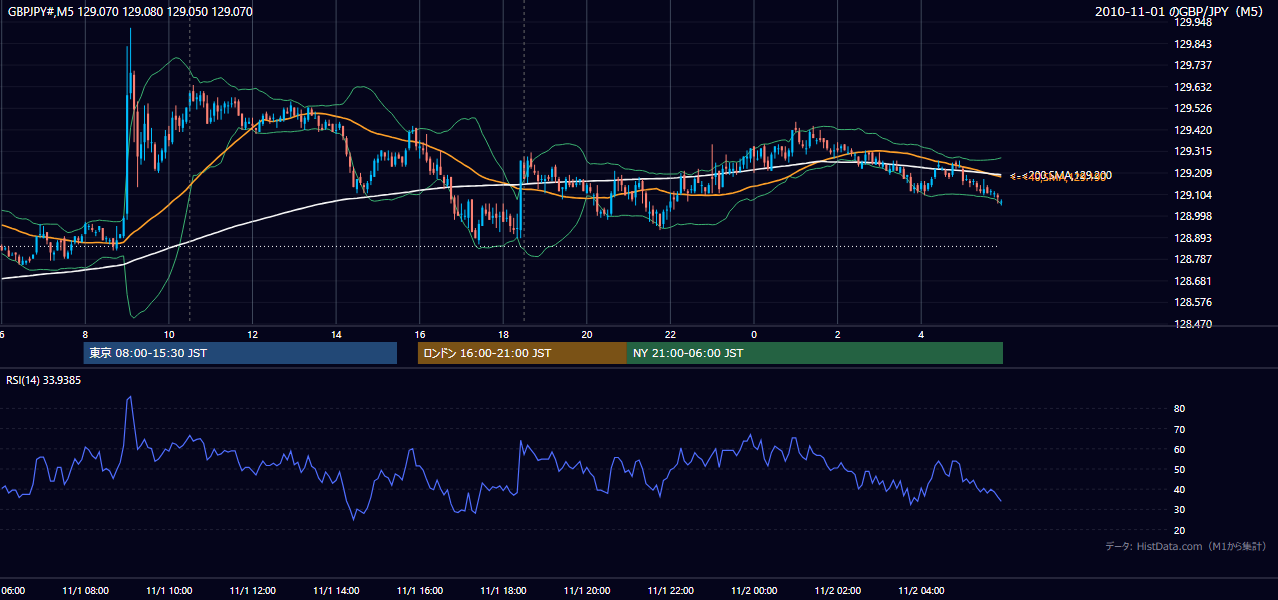Click the Tokyo 東京 08:00-15:30 JST session bar
Image resolution: width=1278 pixels, height=600 pixels.
point(240,353)
